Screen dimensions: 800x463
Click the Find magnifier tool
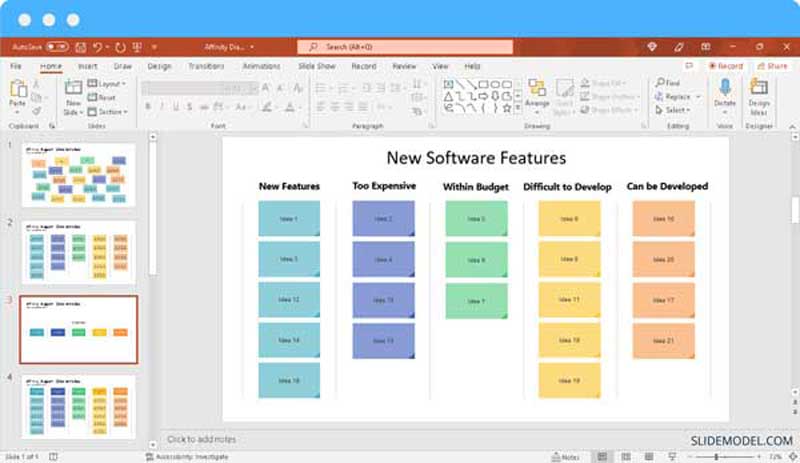[667, 83]
